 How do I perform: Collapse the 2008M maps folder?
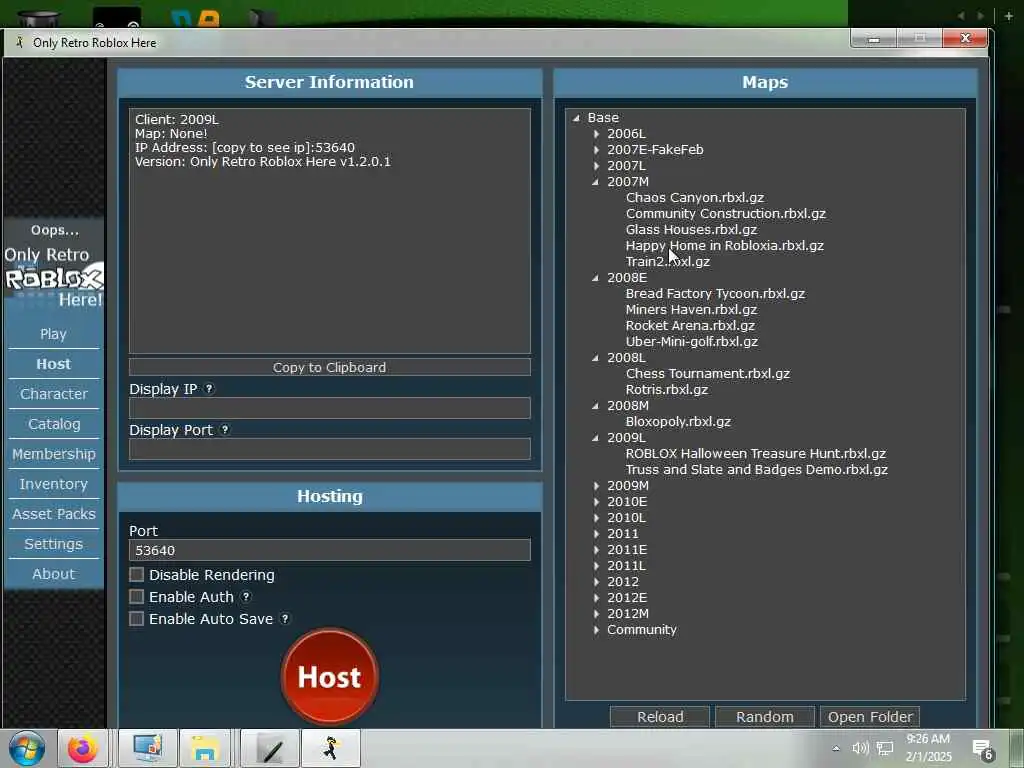coord(596,406)
